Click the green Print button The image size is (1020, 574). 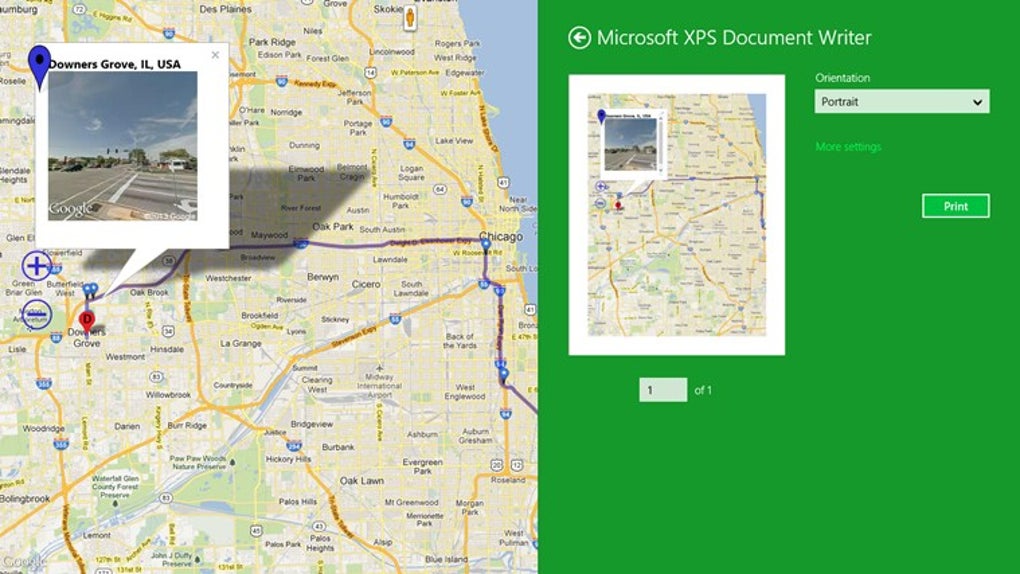point(956,206)
